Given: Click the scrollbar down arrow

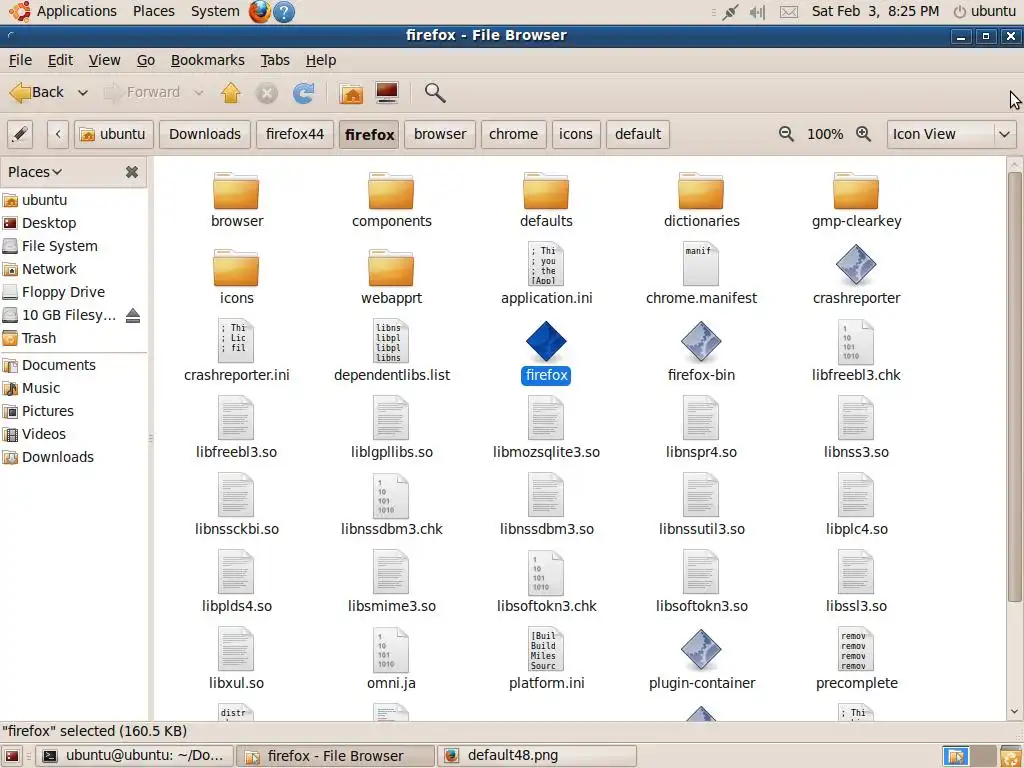Looking at the screenshot, I should pyautogui.click(x=1014, y=712).
